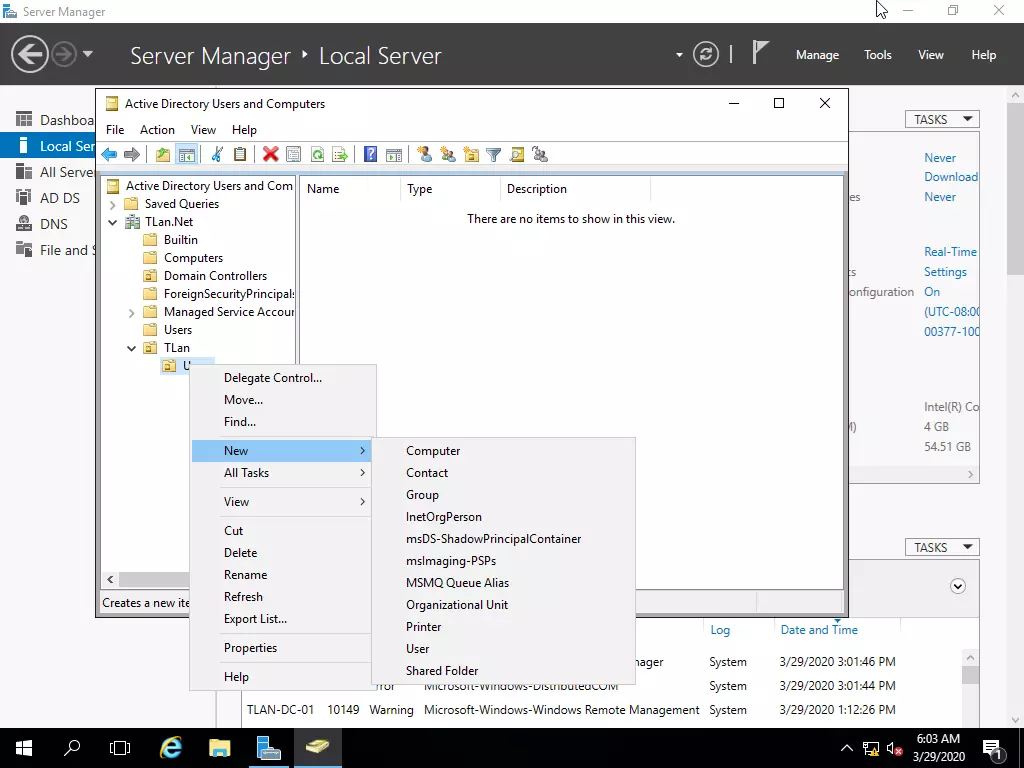Image resolution: width=1024 pixels, height=768 pixels.
Task: Click the red X Delete icon
Action: tap(270, 155)
